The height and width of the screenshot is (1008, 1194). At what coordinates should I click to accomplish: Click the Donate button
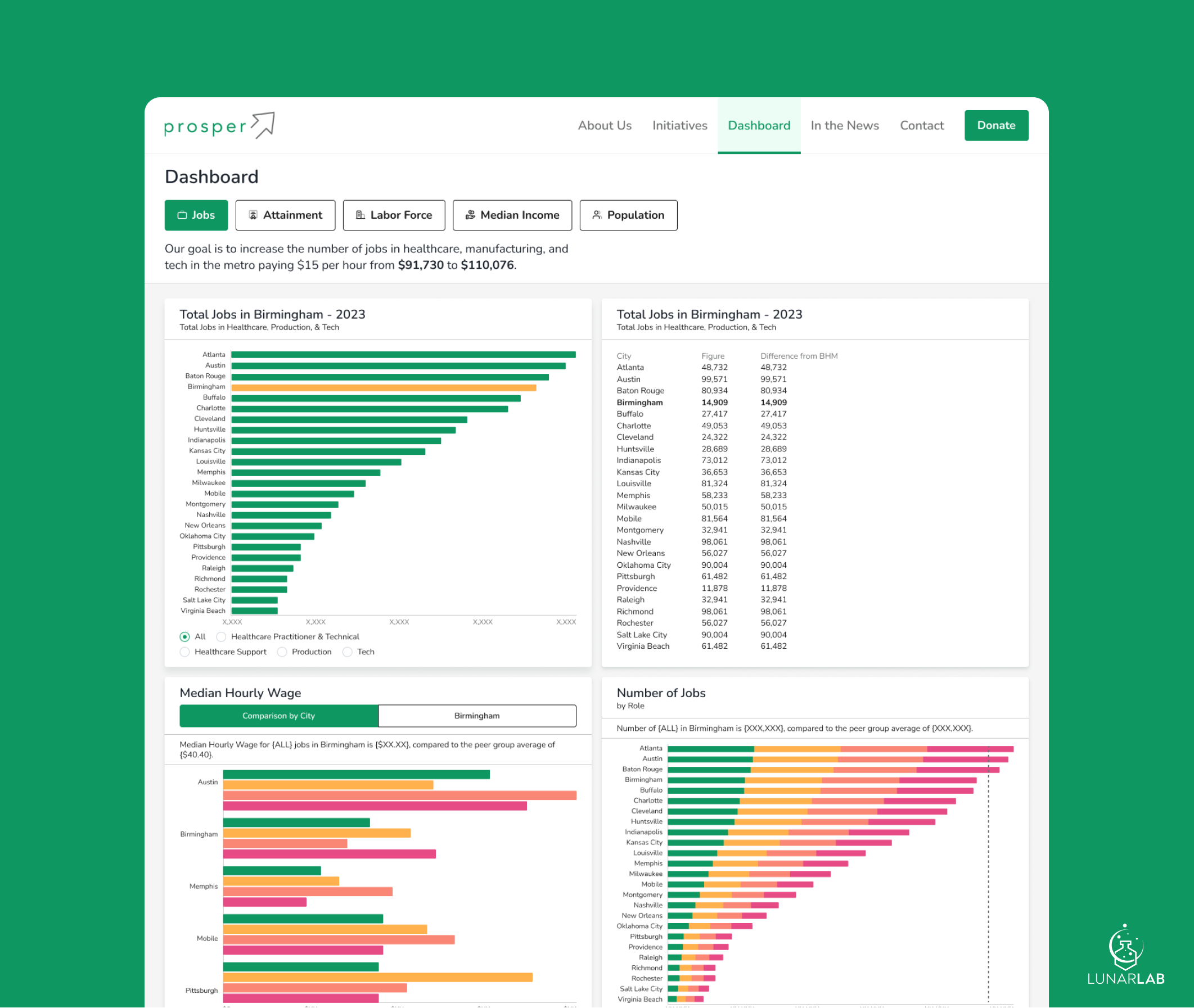pyautogui.click(x=996, y=125)
